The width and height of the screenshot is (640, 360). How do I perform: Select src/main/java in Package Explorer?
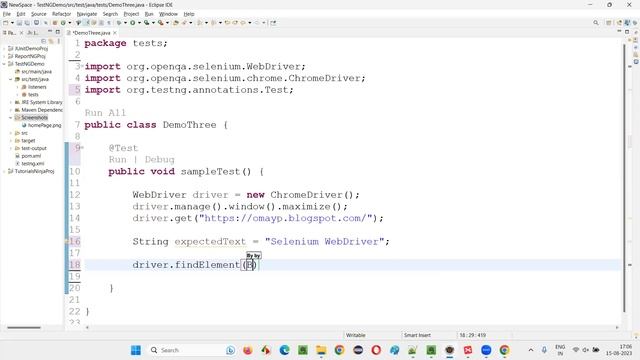(36, 71)
